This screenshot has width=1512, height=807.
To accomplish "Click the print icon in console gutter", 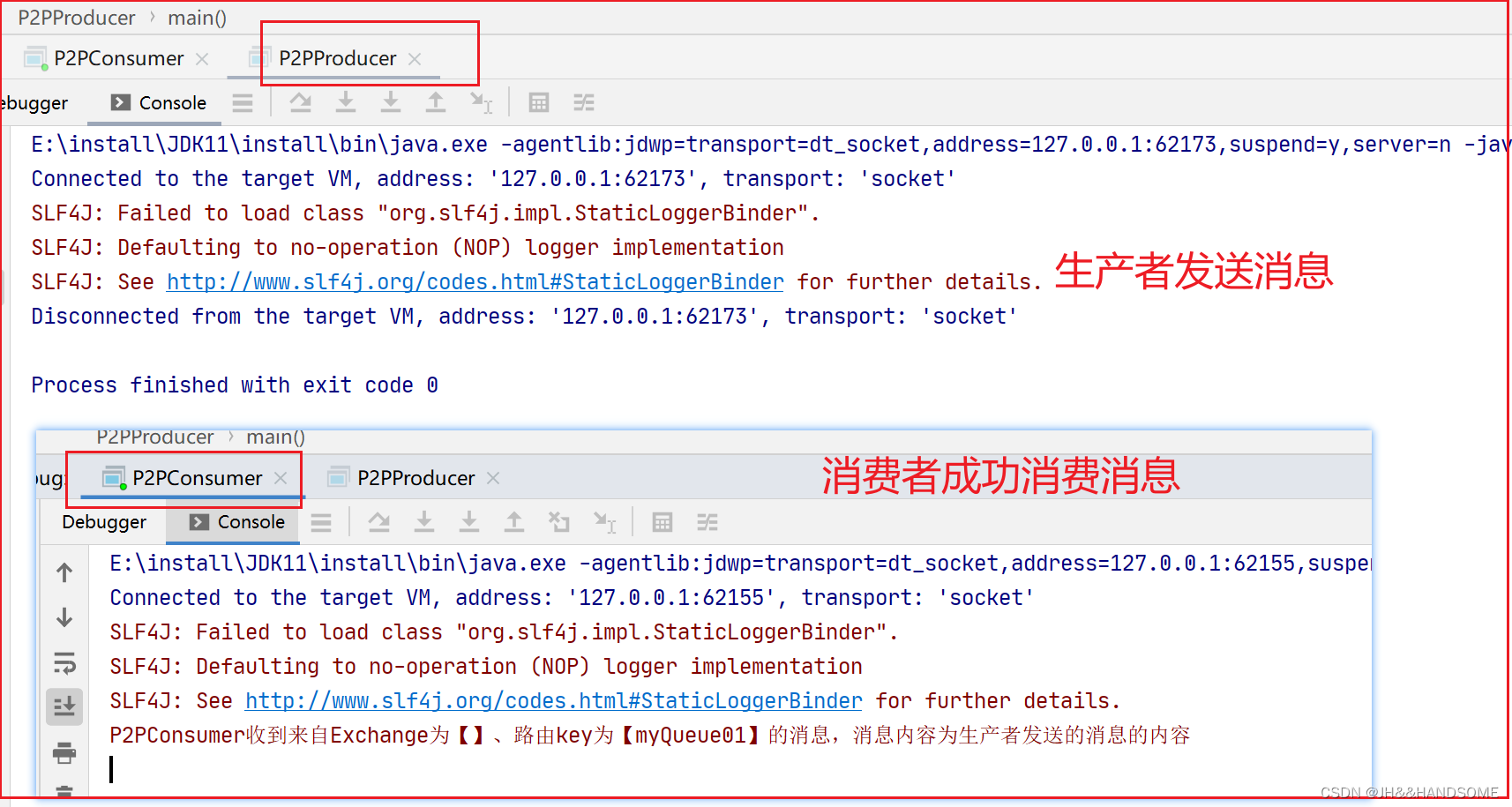I will click(64, 753).
